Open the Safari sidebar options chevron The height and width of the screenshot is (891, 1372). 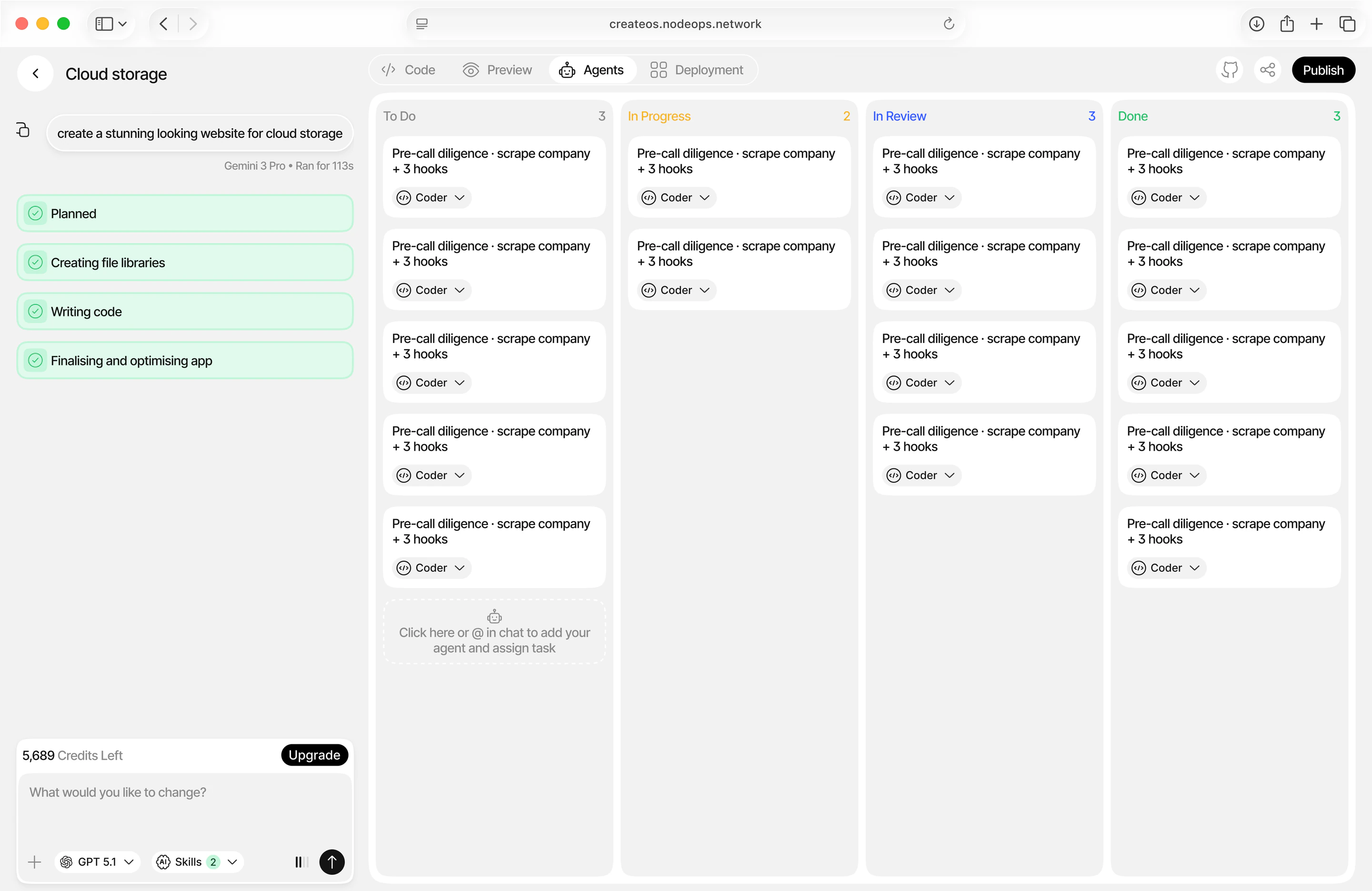tap(122, 24)
